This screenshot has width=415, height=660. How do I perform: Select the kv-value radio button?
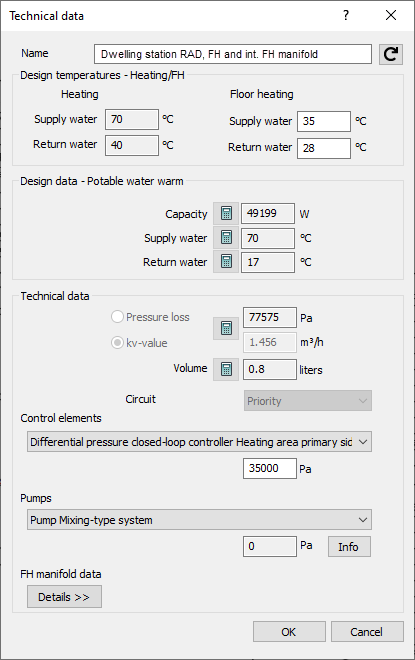click(117, 343)
